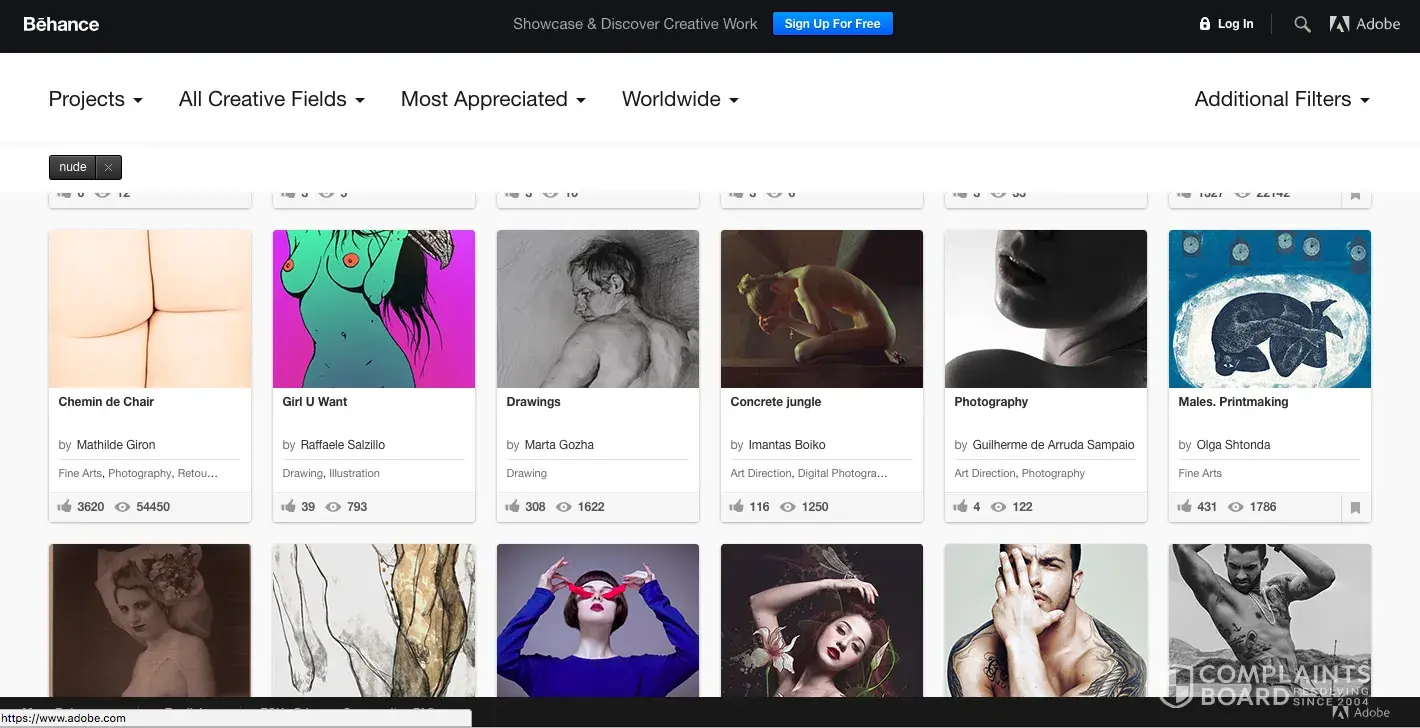The height and width of the screenshot is (728, 1420).
Task: Expand the Projects dropdown
Action: coord(96,99)
